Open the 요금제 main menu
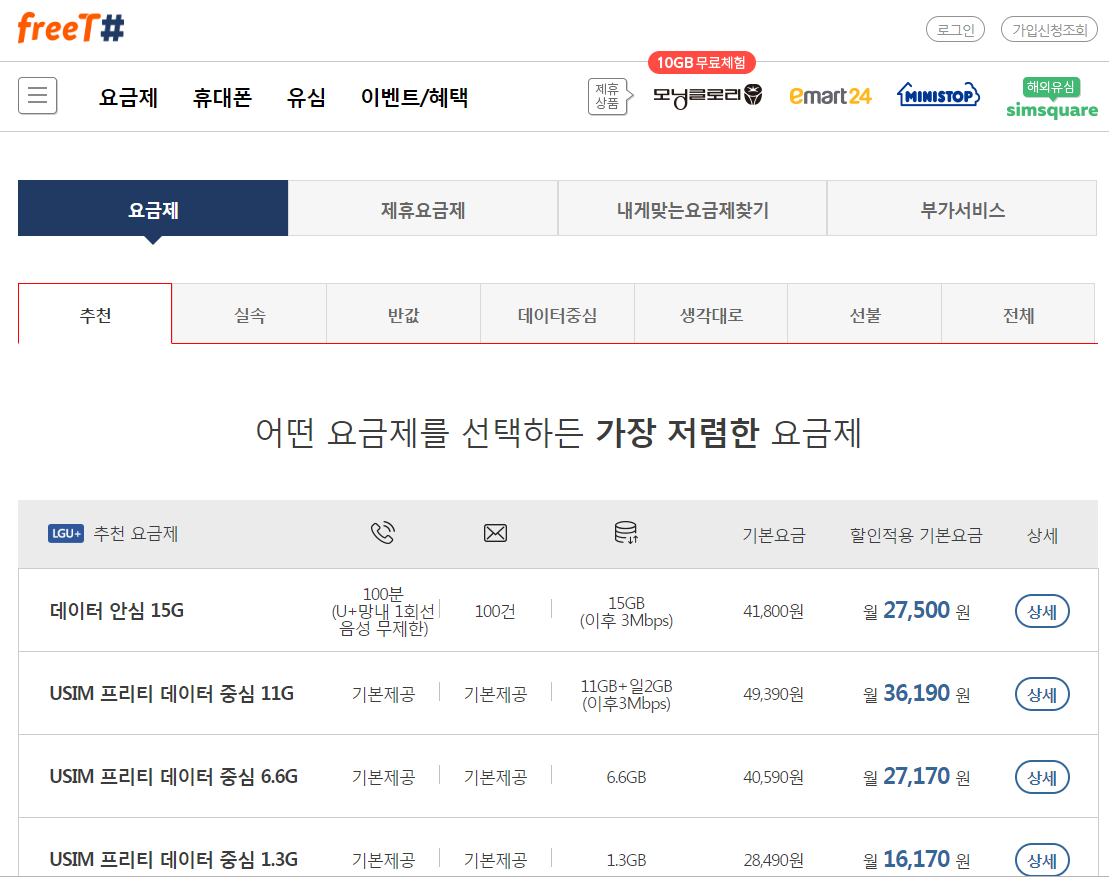The image size is (1109, 883). click(x=128, y=97)
